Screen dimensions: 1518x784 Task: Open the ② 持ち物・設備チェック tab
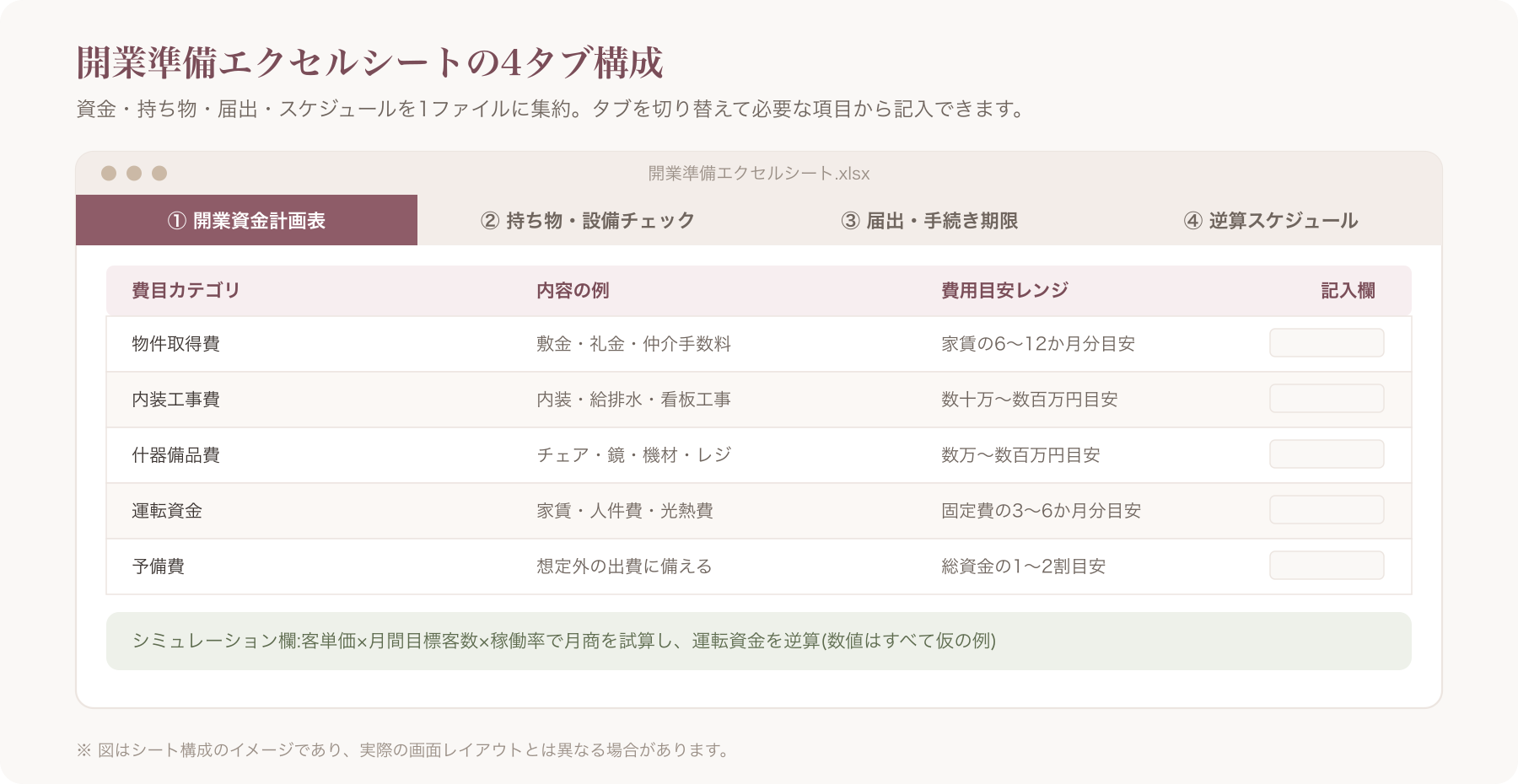click(x=588, y=220)
